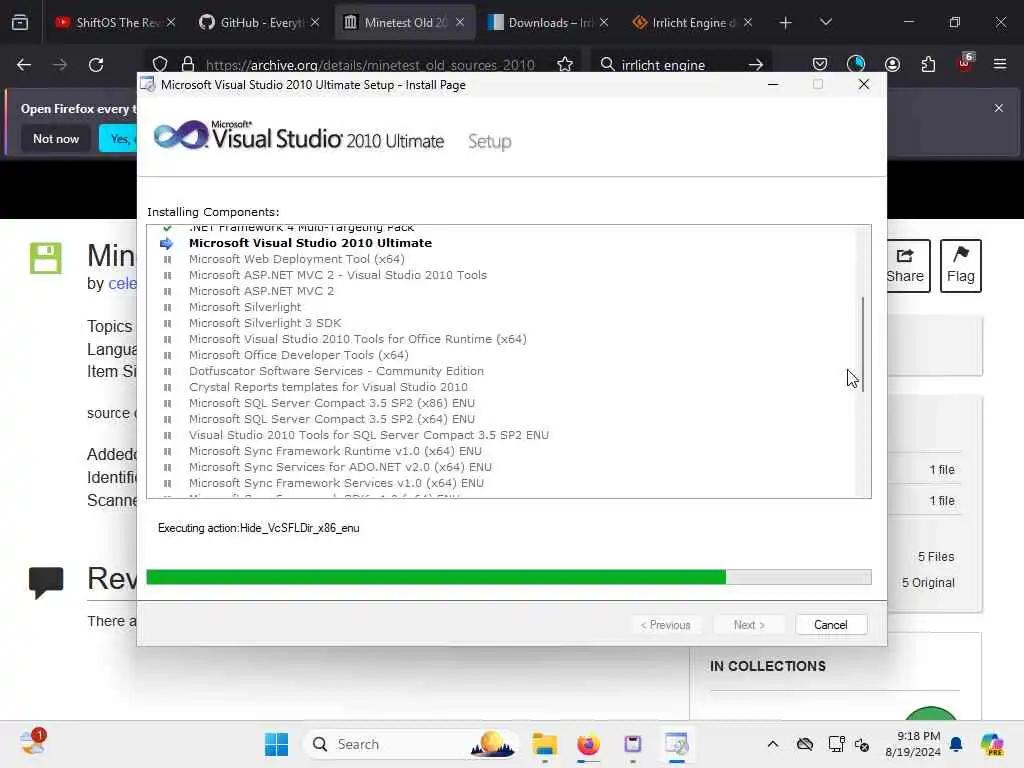Open a new tab with the plus icon
Image resolution: width=1024 pixels, height=768 pixels.
pos(785,23)
